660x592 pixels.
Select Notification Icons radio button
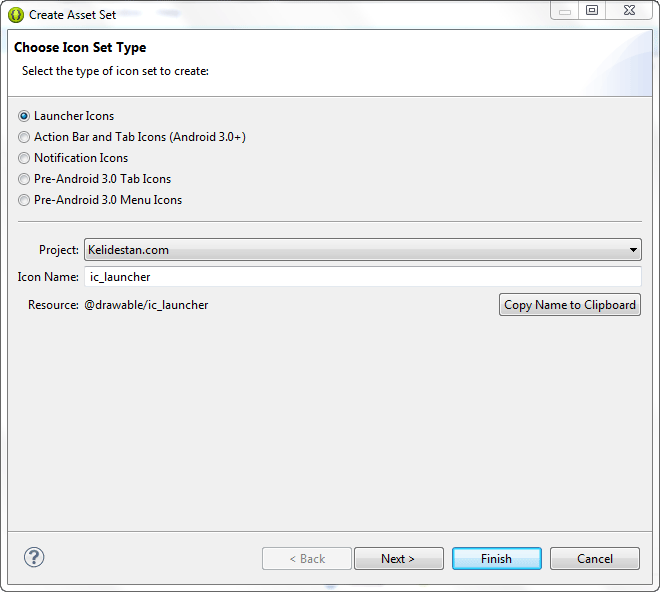click(x=24, y=158)
